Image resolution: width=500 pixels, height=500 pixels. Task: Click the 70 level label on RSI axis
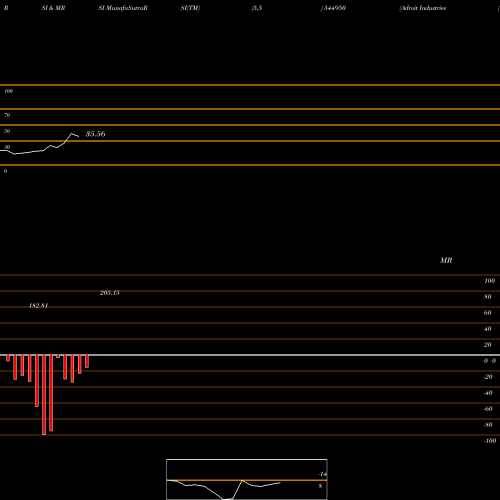[7, 115]
